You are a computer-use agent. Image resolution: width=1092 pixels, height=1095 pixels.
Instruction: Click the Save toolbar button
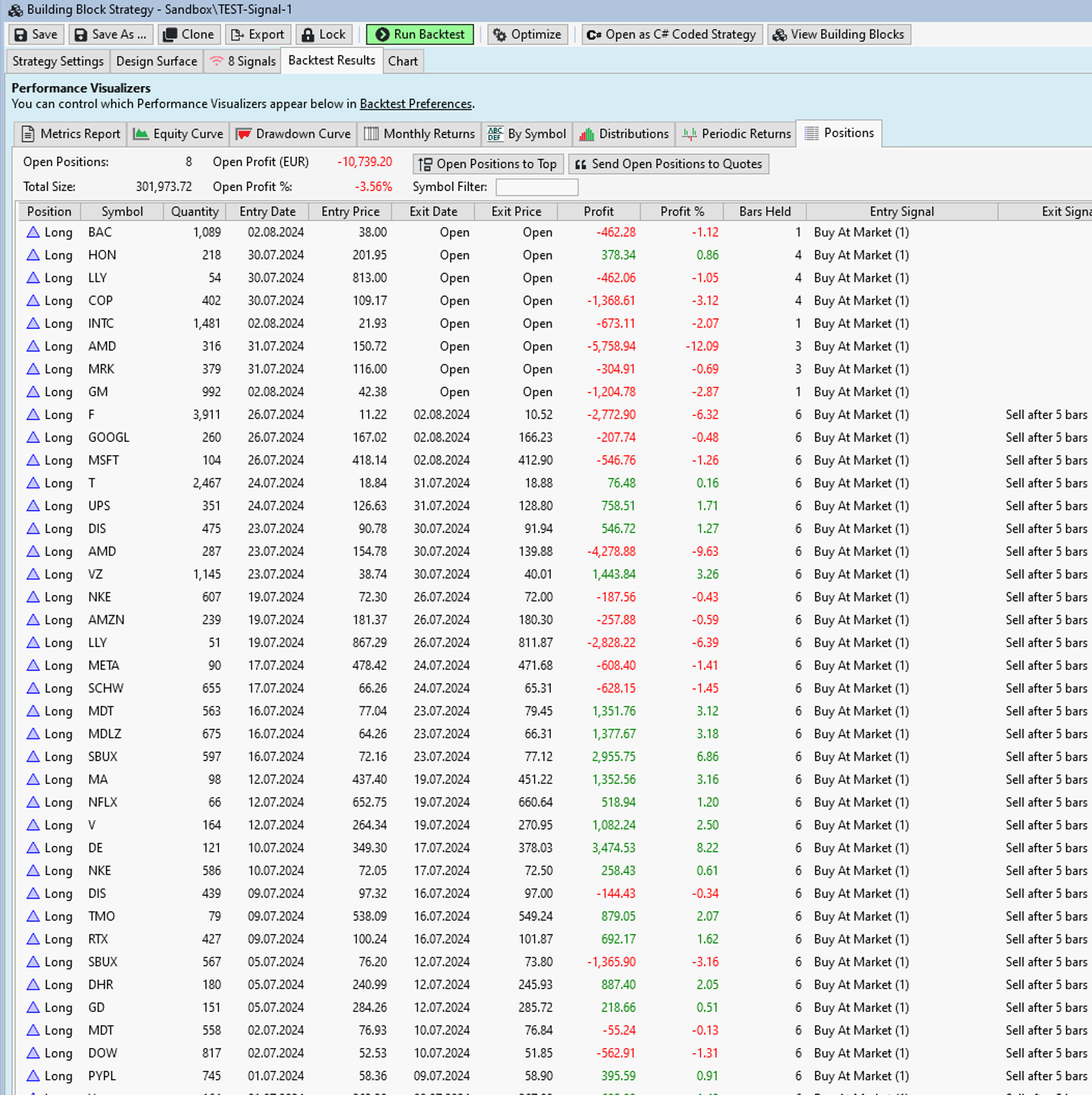click(x=36, y=35)
